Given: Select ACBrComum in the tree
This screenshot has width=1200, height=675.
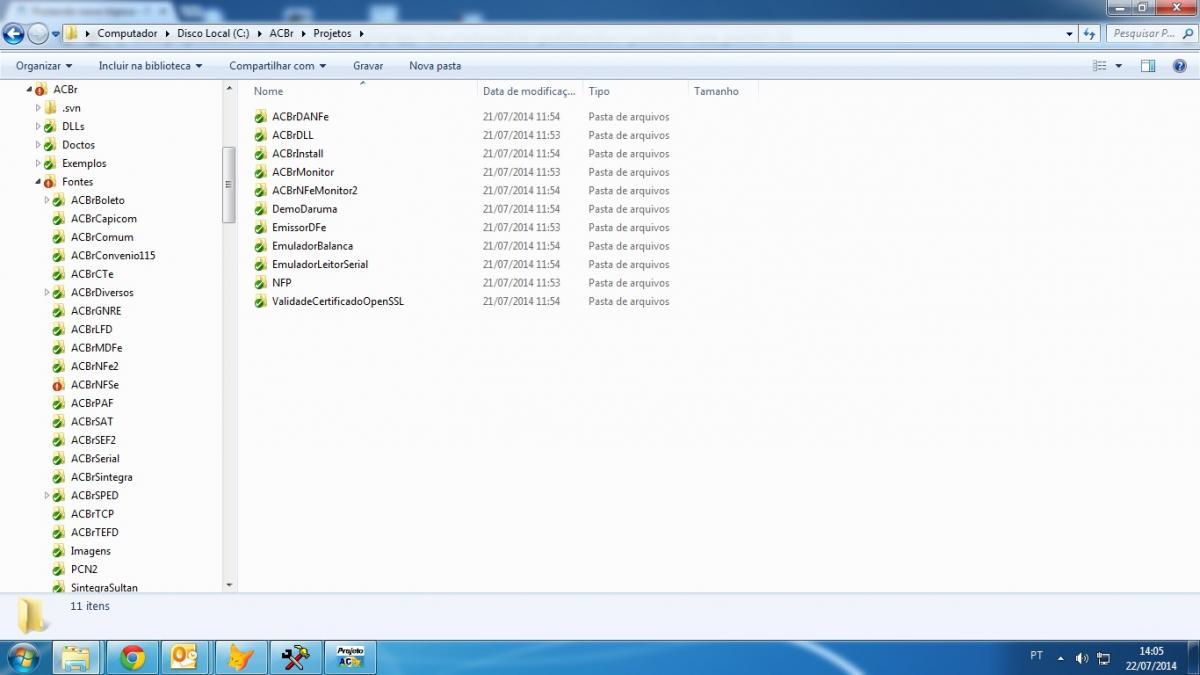Looking at the screenshot, I should pyautogui.click(x=102, y=237).
